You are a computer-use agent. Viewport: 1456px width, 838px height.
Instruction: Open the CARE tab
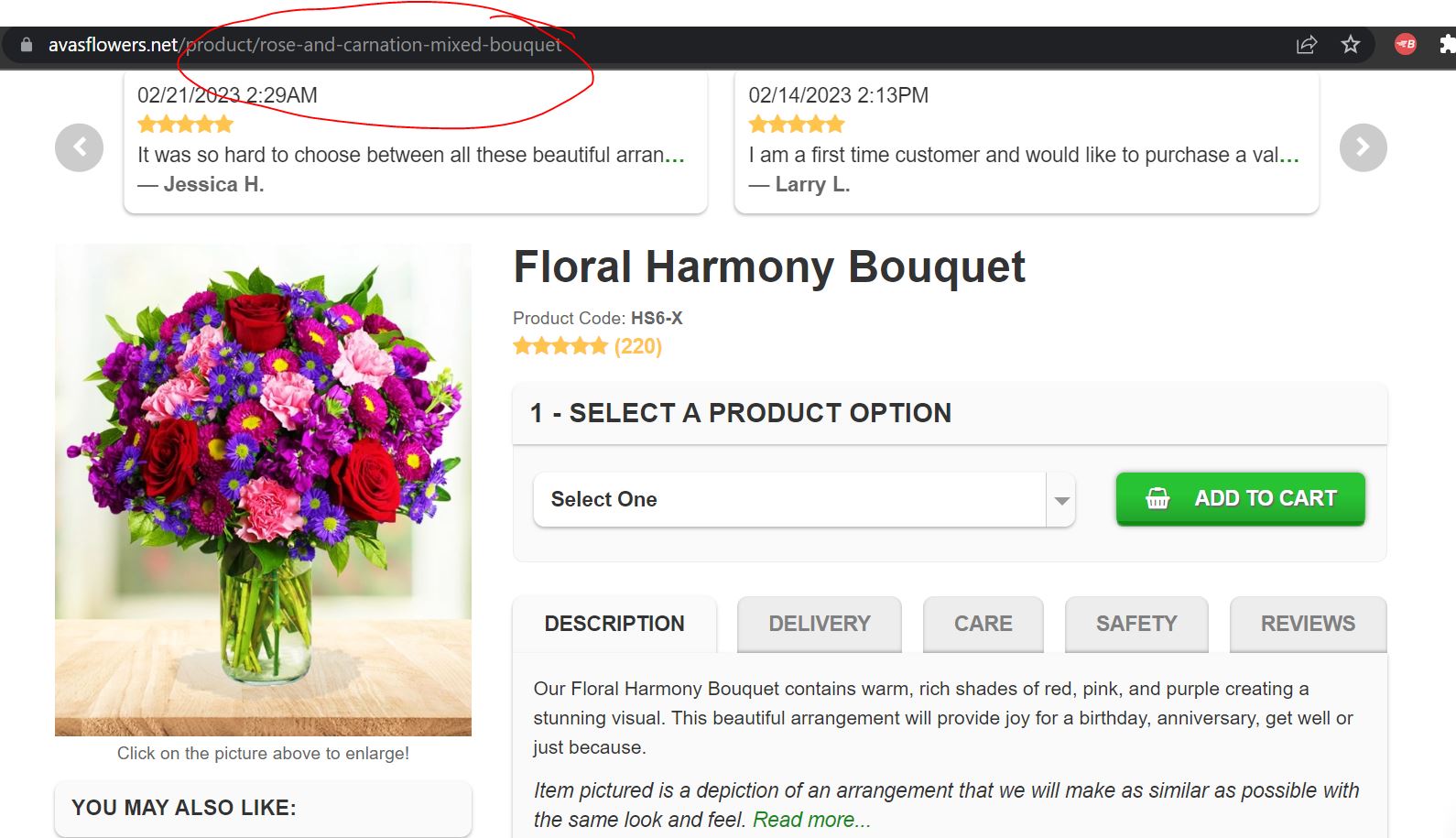point(983,624)
